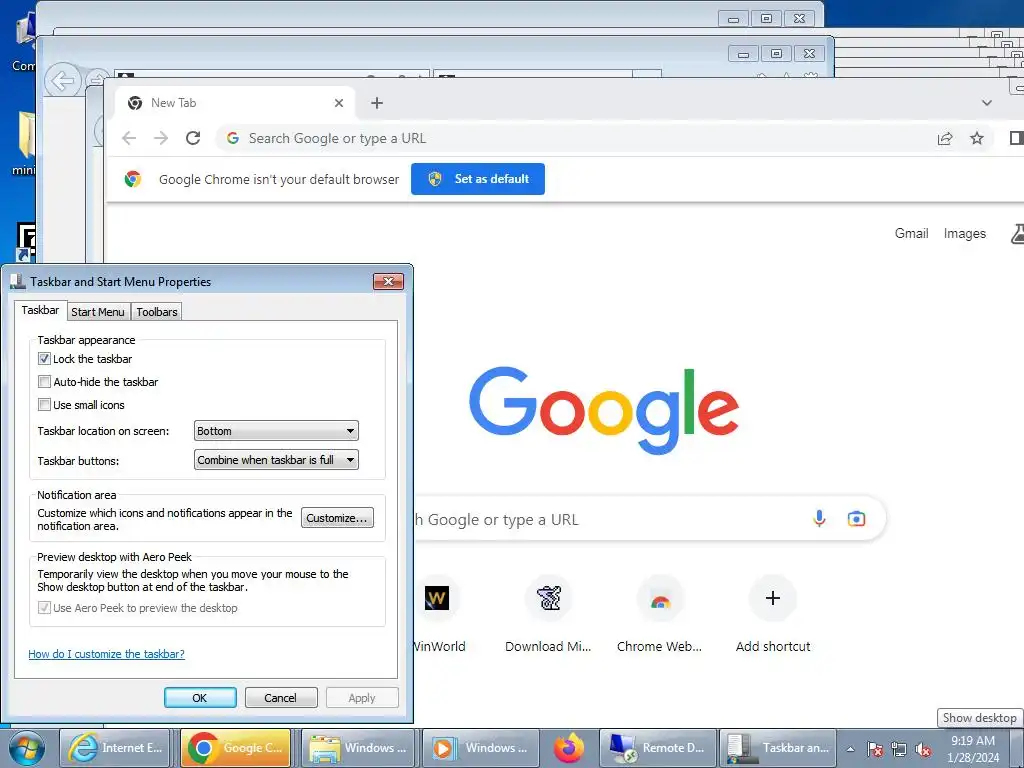Screen dimensions: 1024x768
Task: Click Chrome's back arrow
Action: click(x=129, y=138)
